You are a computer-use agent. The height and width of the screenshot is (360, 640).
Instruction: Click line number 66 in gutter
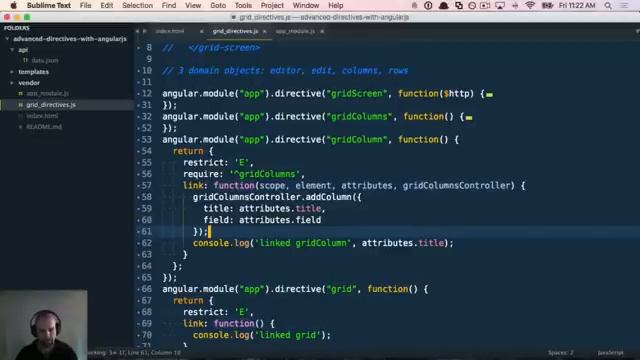(x=147, y=289)
